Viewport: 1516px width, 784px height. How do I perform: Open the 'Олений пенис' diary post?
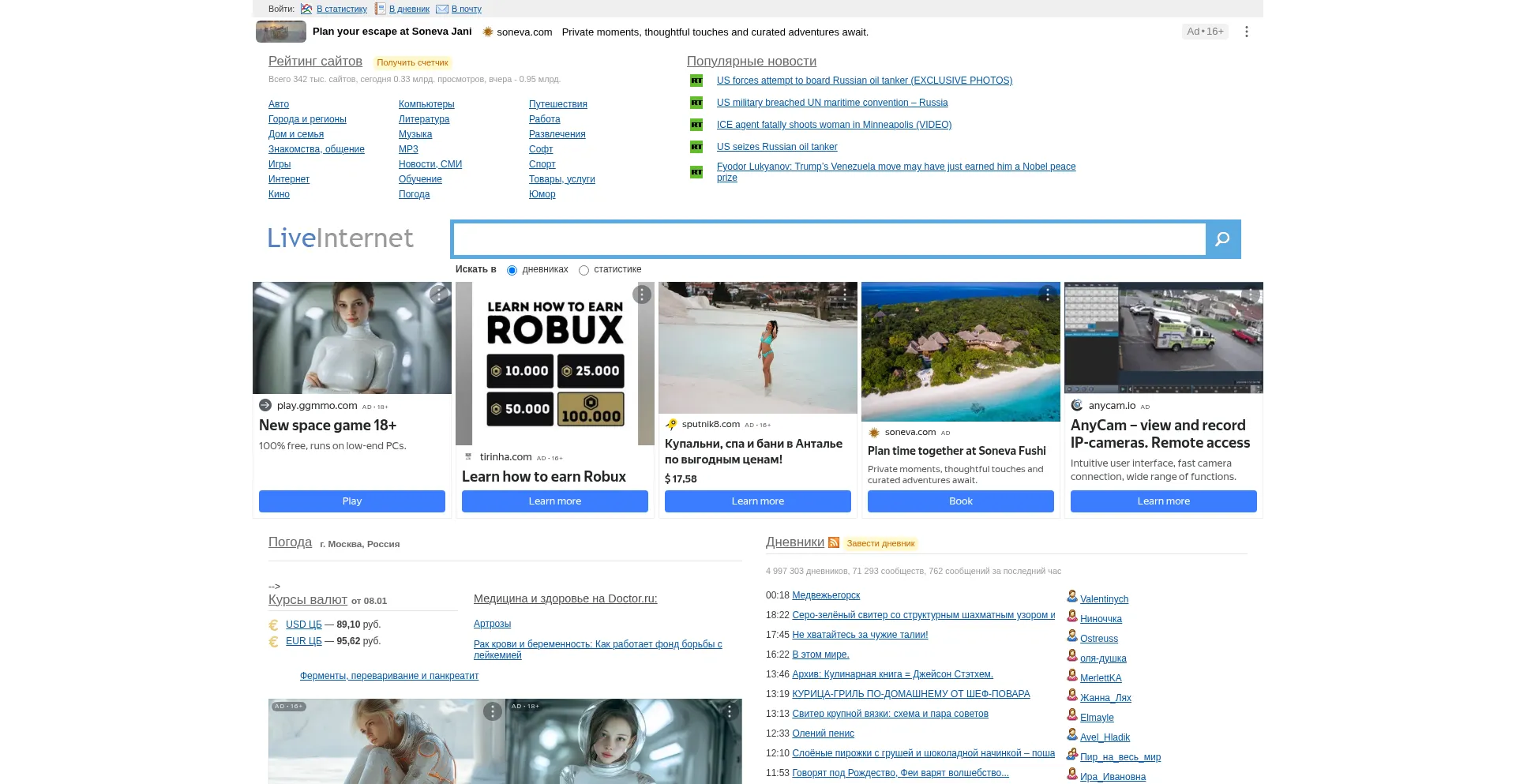(x=823, y=733)
